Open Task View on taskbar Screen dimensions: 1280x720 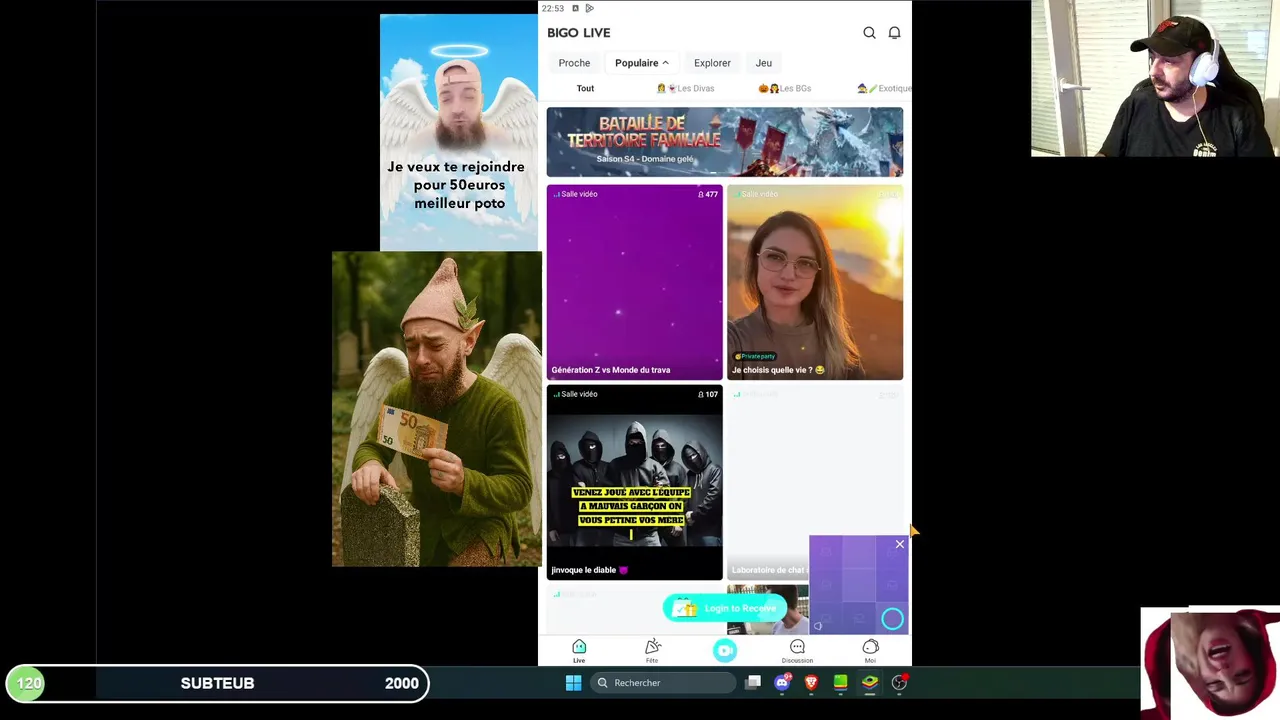coord(753,683)
